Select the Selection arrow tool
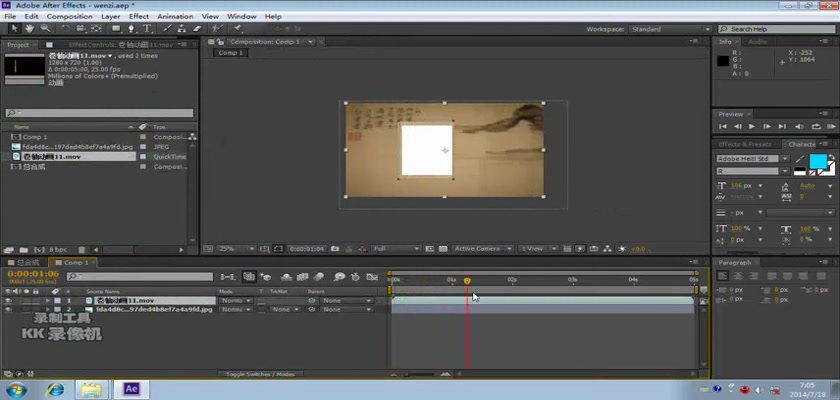The height and width of the screenshot is (400, 840). [15, 28]
